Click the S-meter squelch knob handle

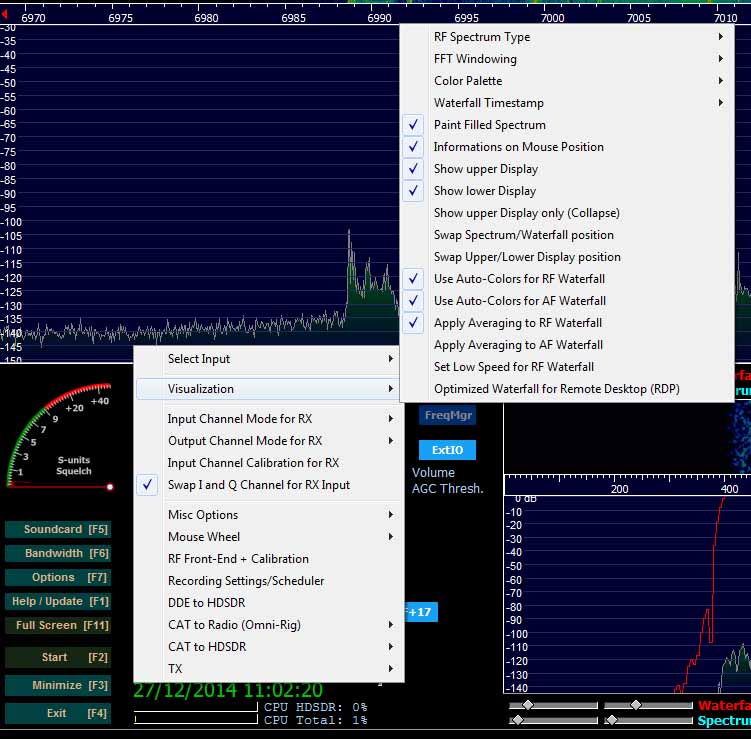click(110, 487)
